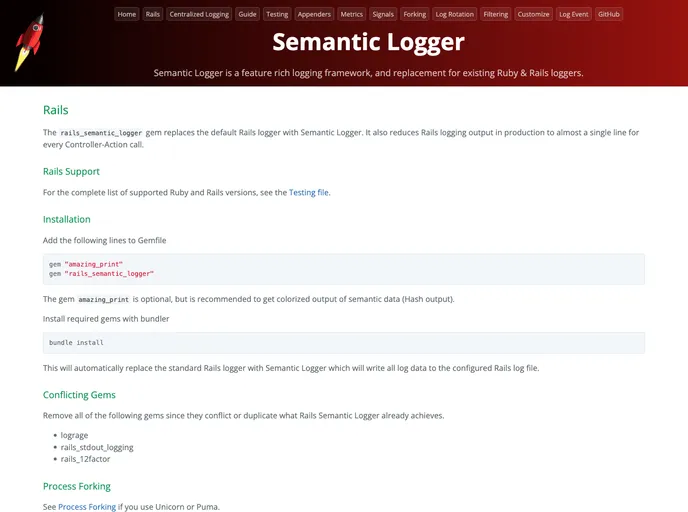
Task: Click the gem "amazing_print" code line
Action: 86,264
